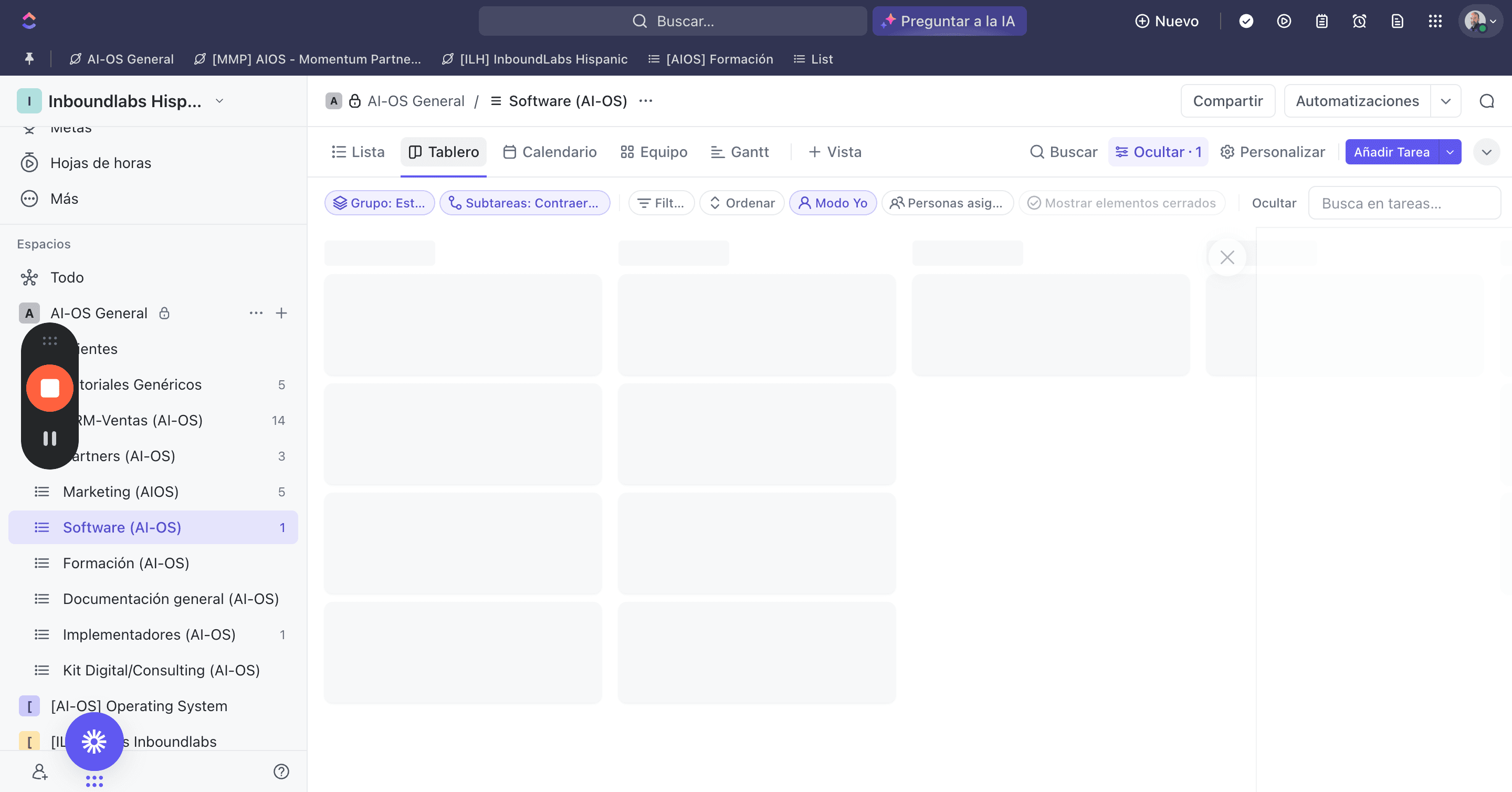Click the Nuevo button in top bar

[1167, 21]
